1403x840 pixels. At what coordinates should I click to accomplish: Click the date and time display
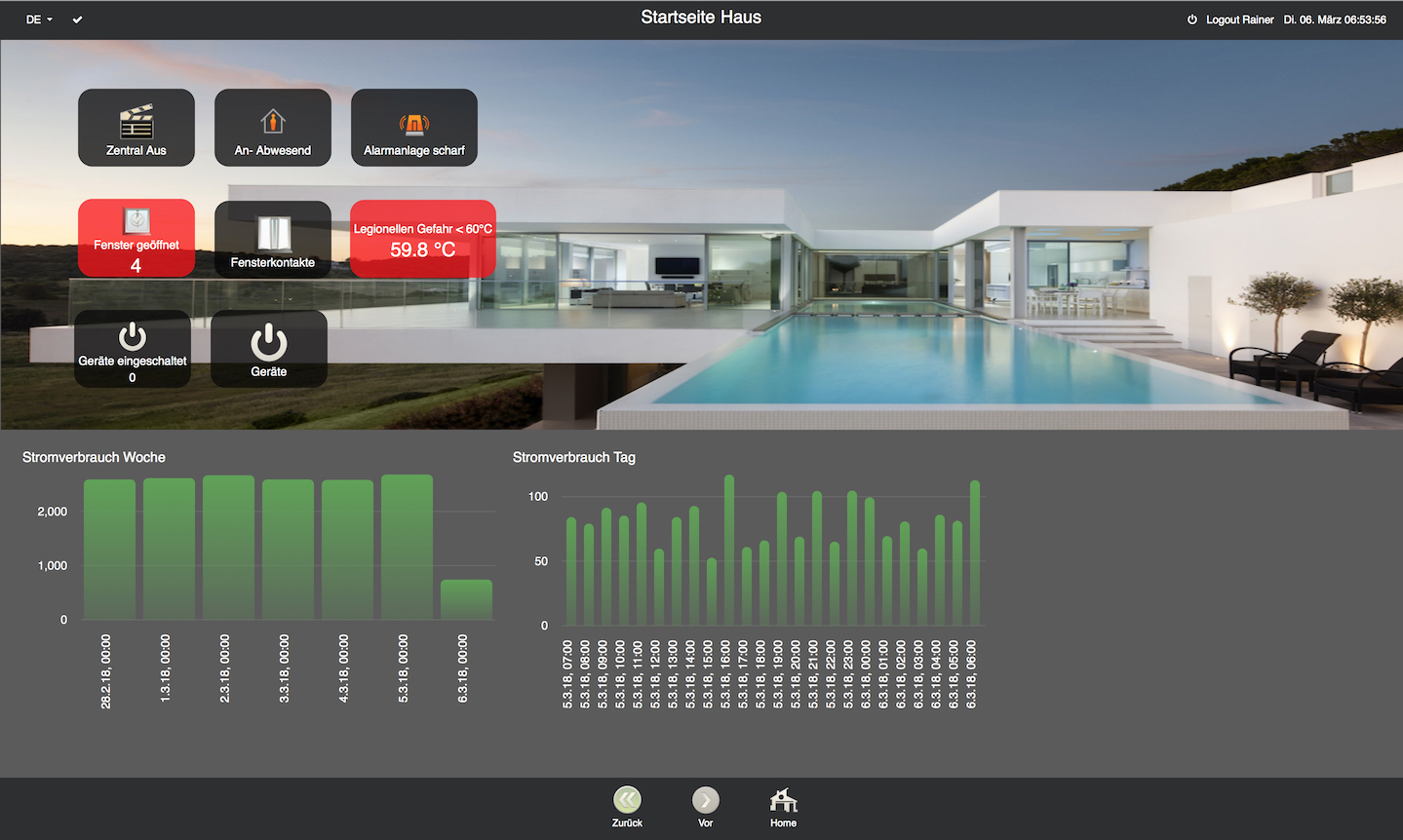tap(1334, 19)
